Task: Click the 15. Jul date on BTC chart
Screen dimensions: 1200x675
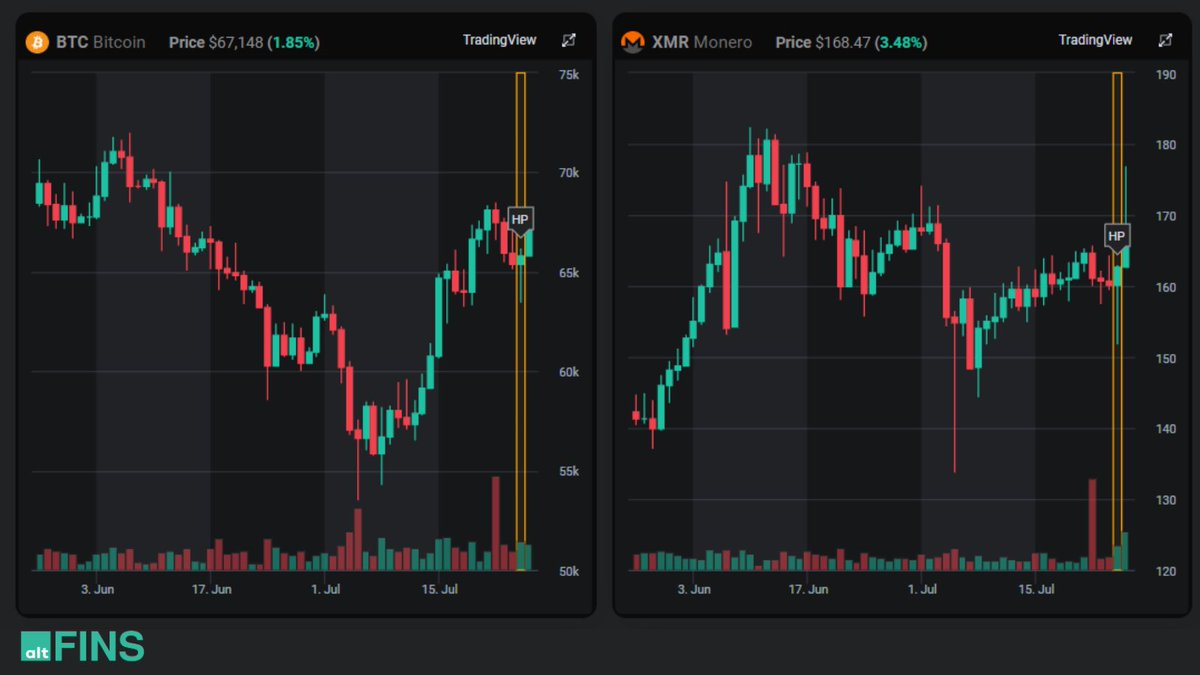Action: point(439,590)
